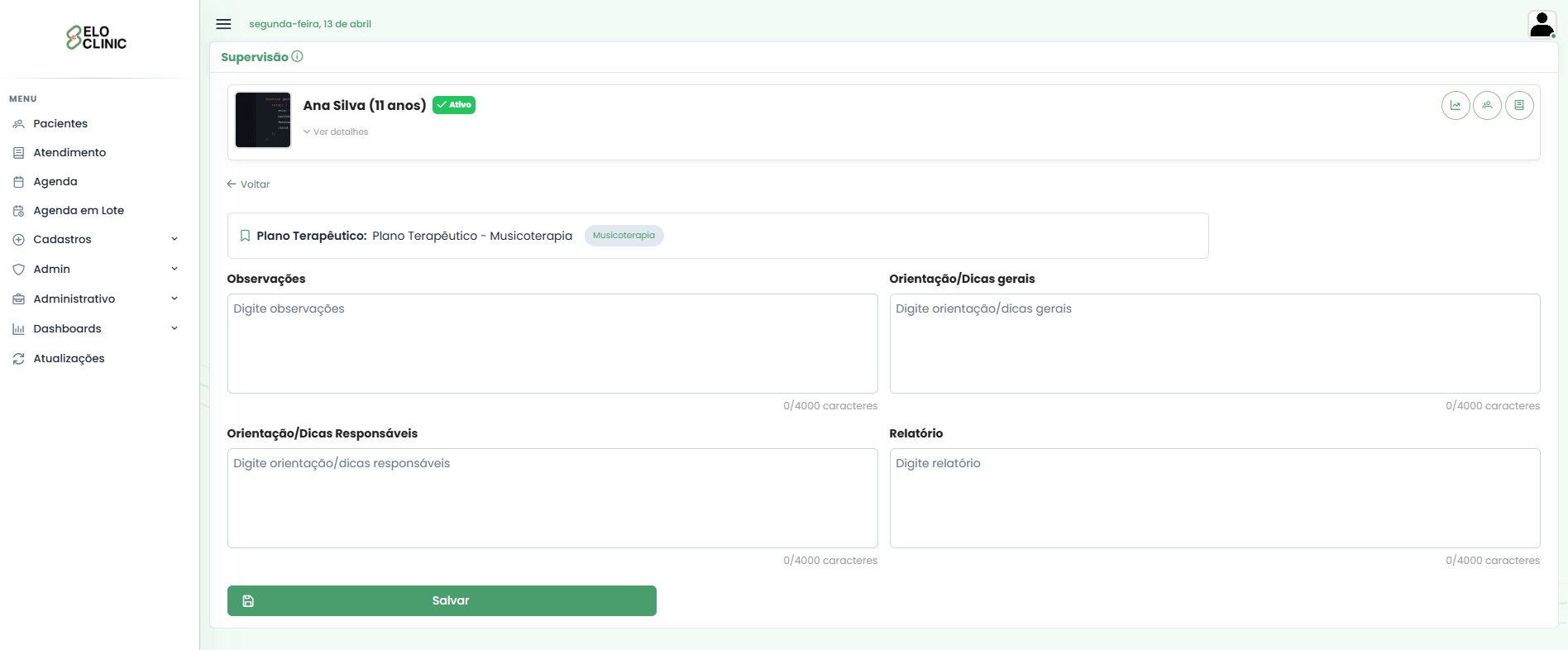Click the line chart icon button

(x=1455, y=106)
